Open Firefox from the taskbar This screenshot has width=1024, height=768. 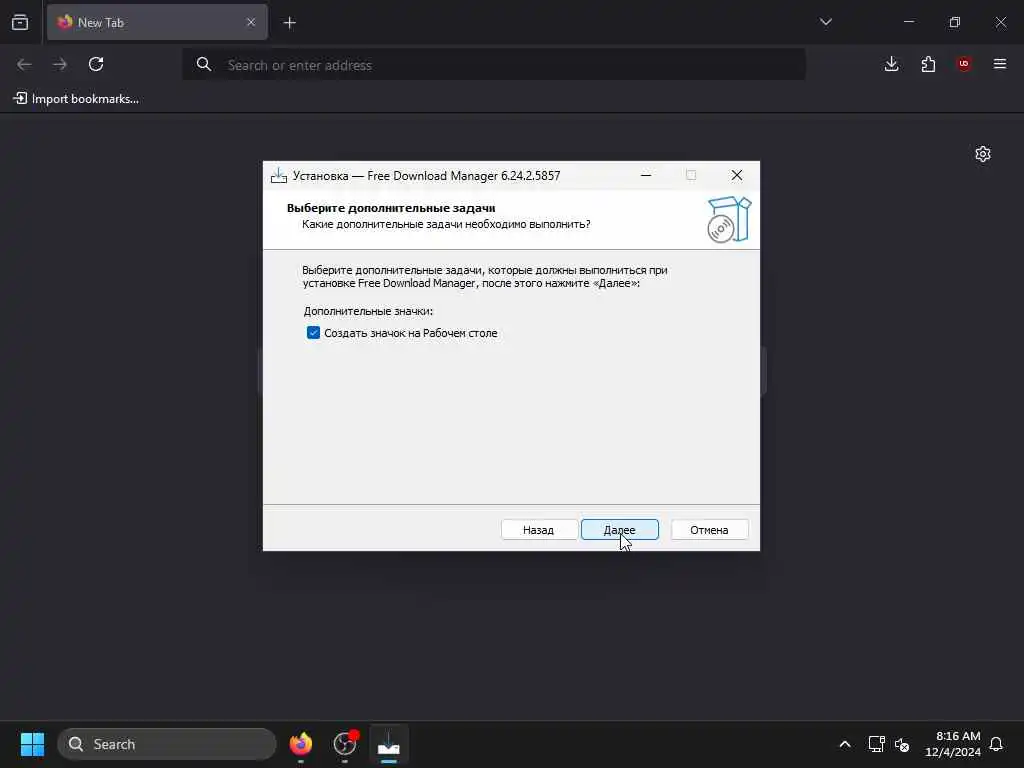pyautogui.click(x=301, y=744)
